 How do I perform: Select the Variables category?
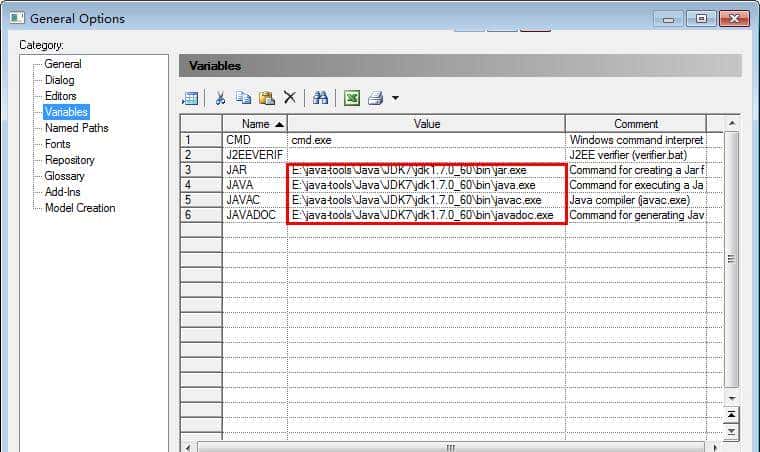(x=66, y=112)
